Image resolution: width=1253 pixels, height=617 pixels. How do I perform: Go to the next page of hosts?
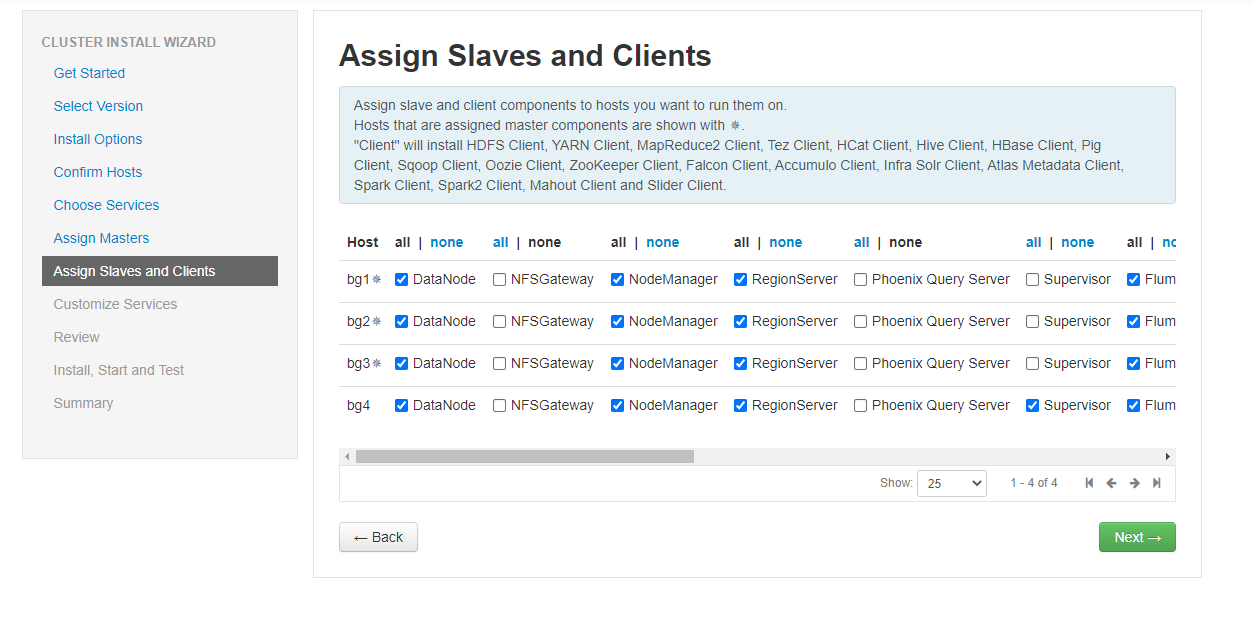[1134, 483]
